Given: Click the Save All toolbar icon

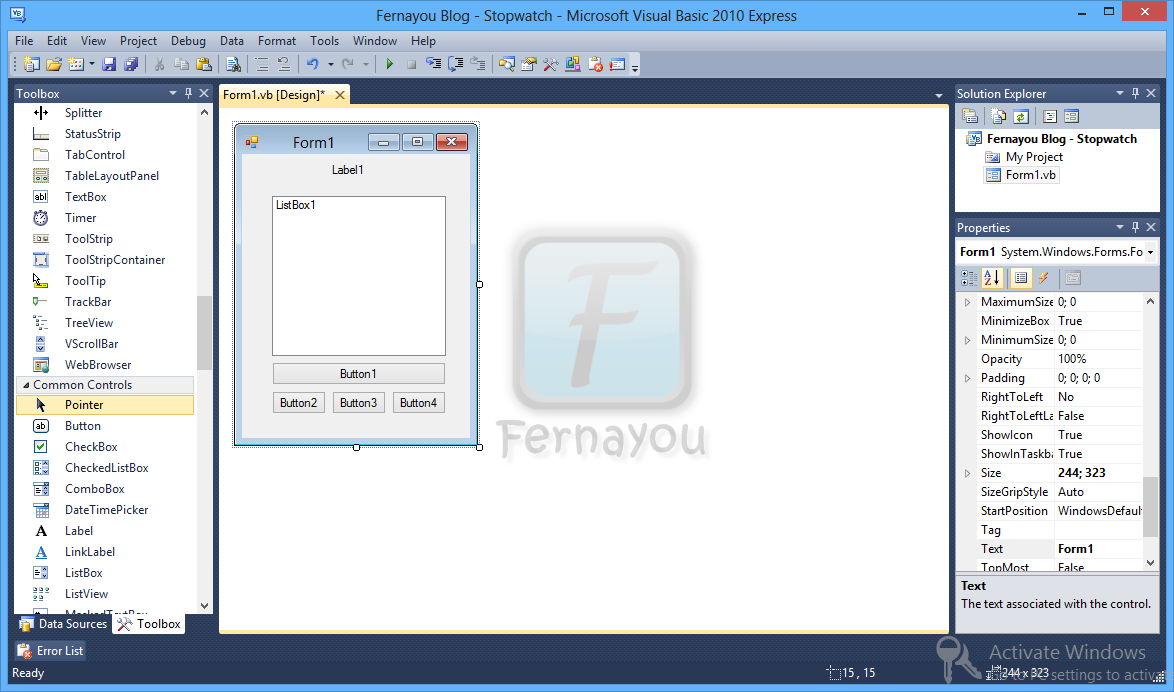Looking at the screenshot, I should pyautogui.click(x=130, y=63).
